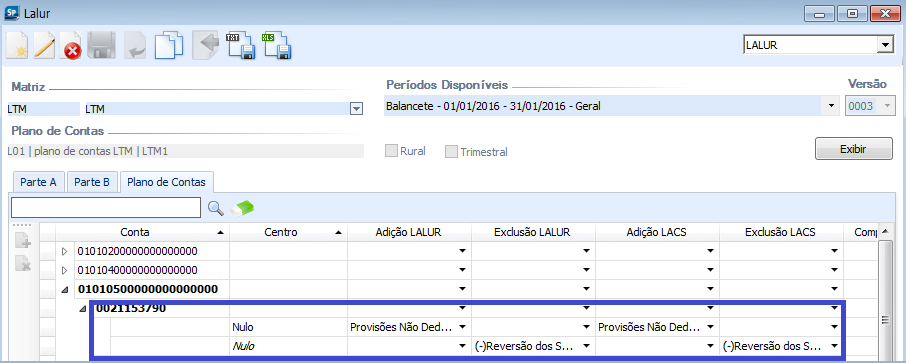Viewport: 906px width, 363px height.
Task: Open the Matriz LTM dropdown
Action: pos(357,109)
